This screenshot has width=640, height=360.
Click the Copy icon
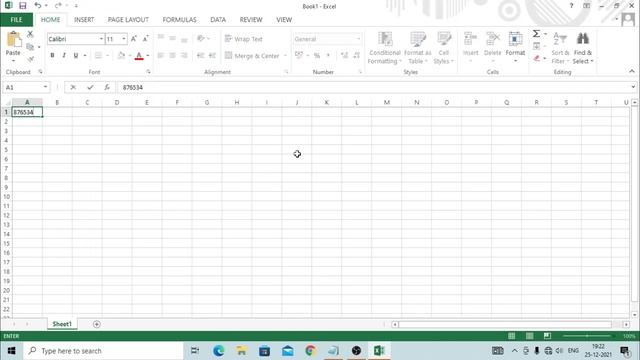pyautogui.click(x=30, y=47)
